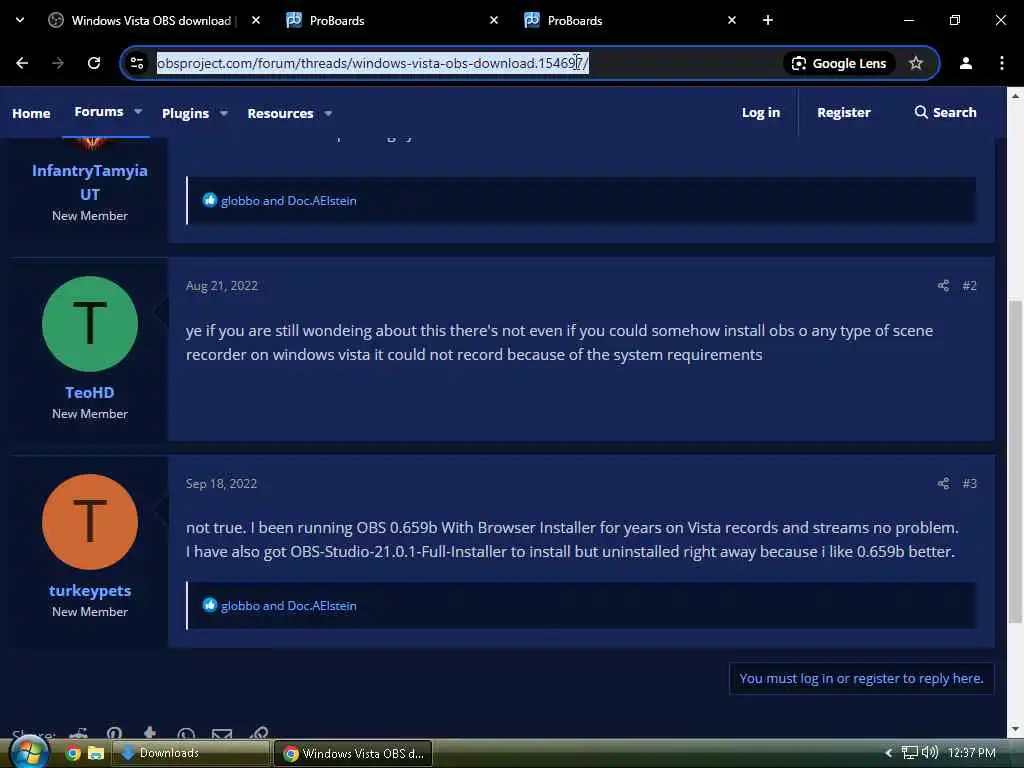Open the TeoHD username link
Screen dimensions: 1024x768
(89, 392)
